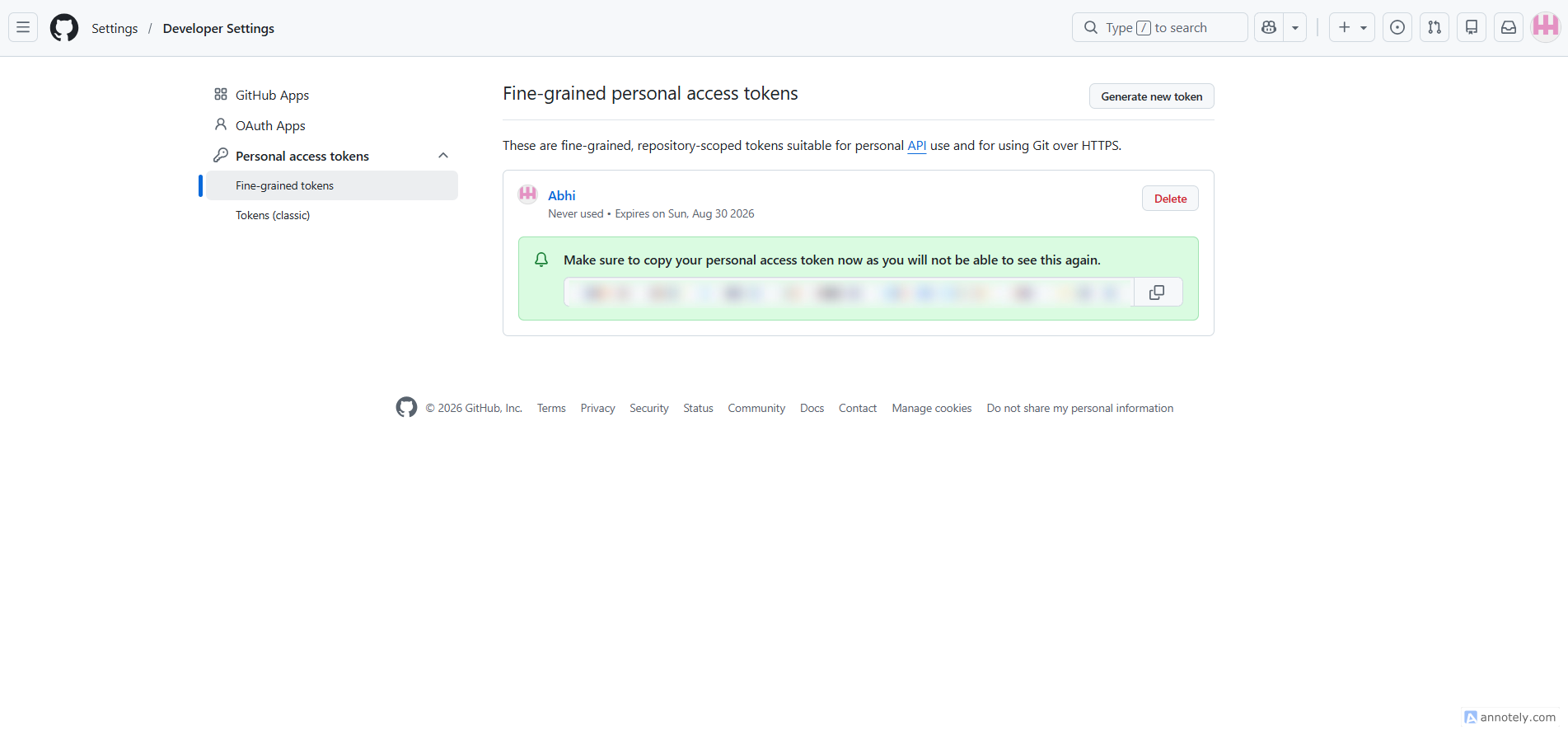Open OAuth Apps in sidebar
The image size is (1568, 735).
click(x=270, y=125)
